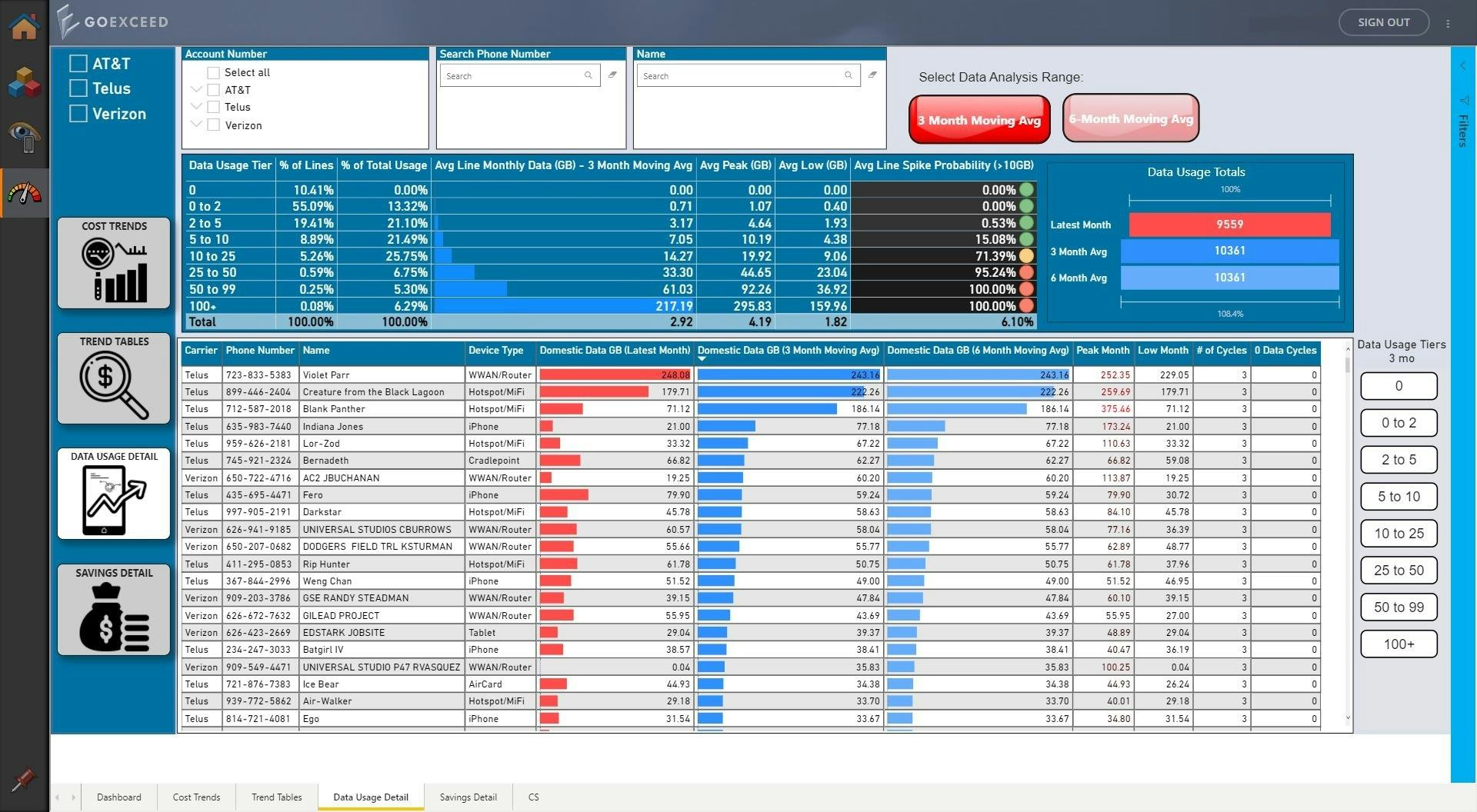
Task: Select the gauge dashboard icon in the sidebar
Action: (x=24, y=192)
